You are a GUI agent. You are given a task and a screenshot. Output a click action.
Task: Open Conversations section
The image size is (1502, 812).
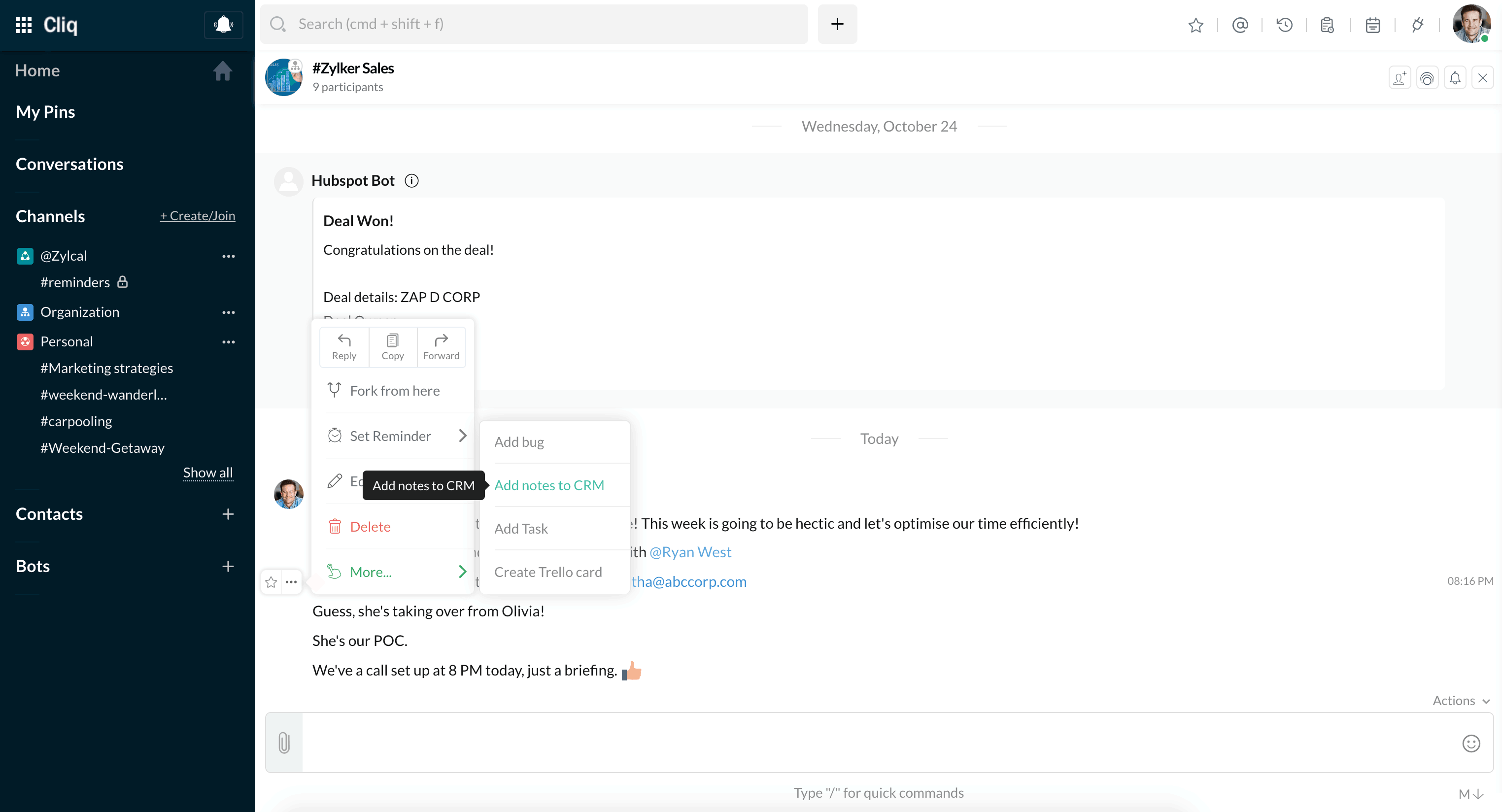[69, 164]
